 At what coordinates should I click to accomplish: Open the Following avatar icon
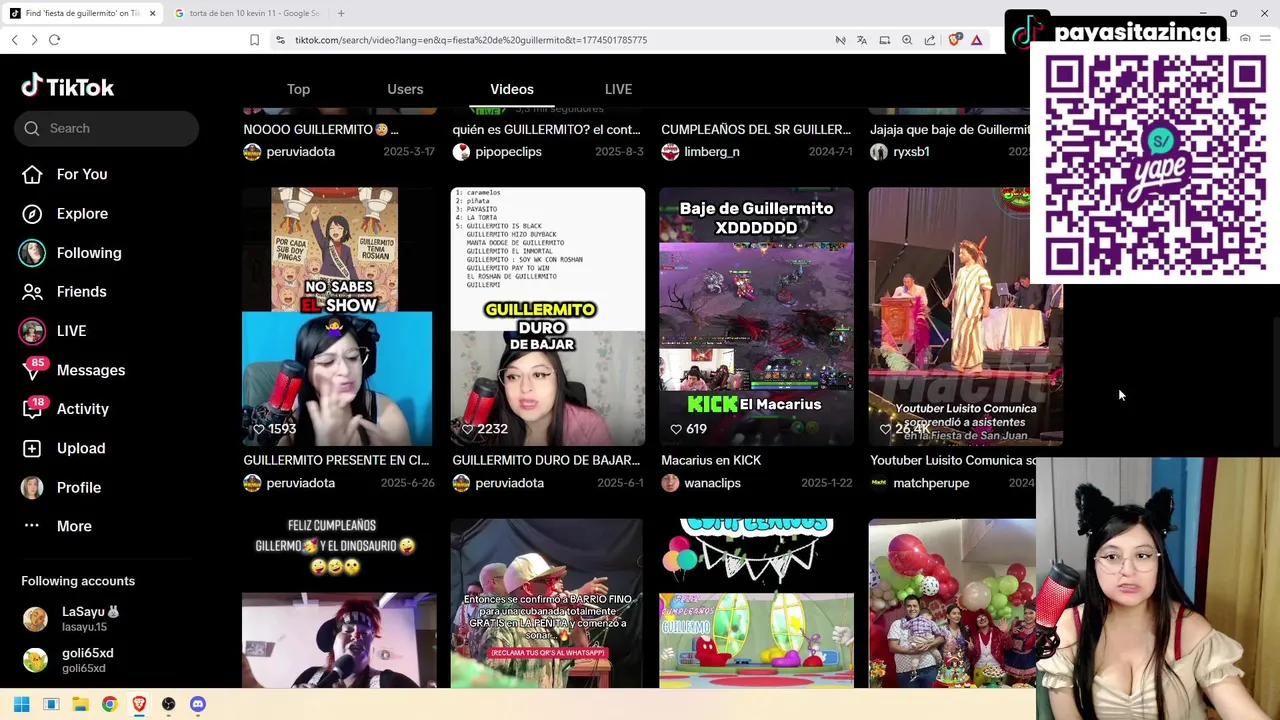(32, 253)
